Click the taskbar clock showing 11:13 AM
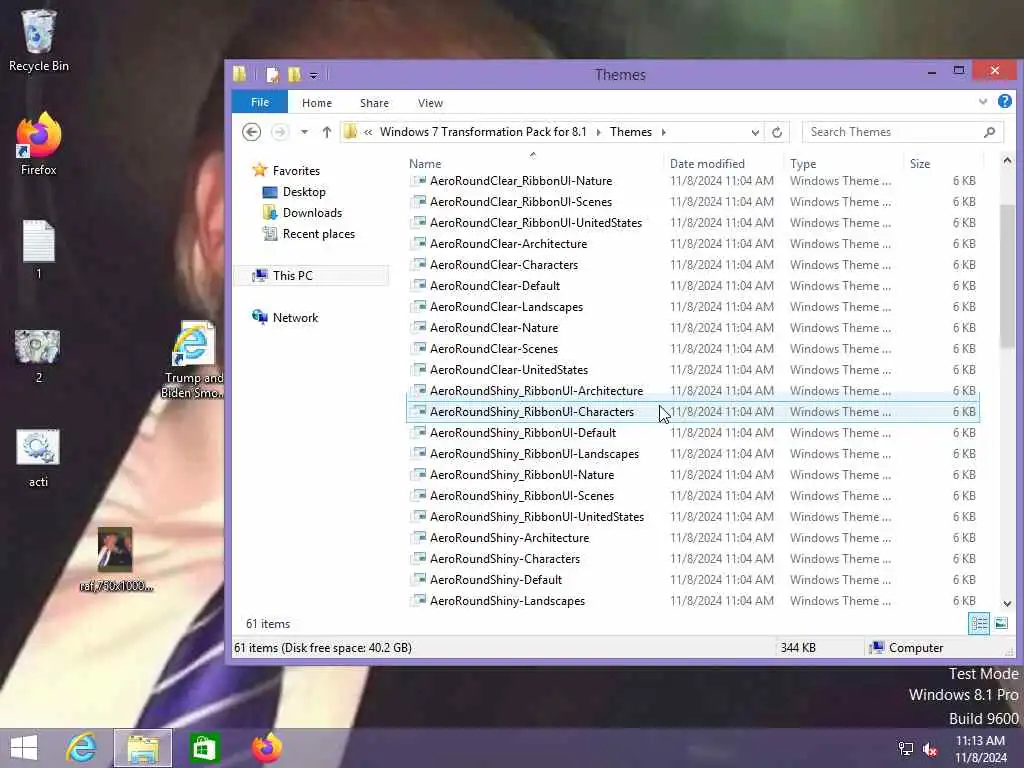This screenshot has height=768, width=1024. pyautogui.click(x=980, y=748)
